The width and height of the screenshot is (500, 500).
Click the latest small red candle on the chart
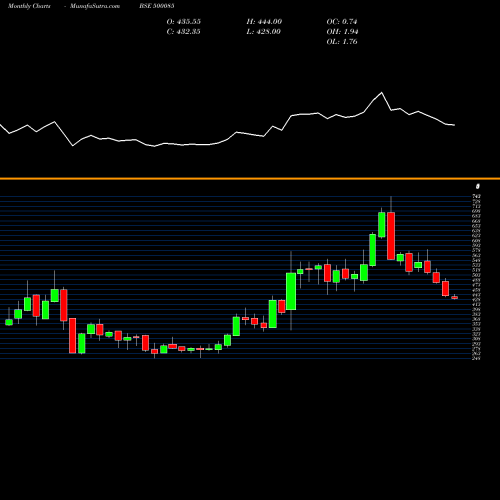tap(455, 298)
